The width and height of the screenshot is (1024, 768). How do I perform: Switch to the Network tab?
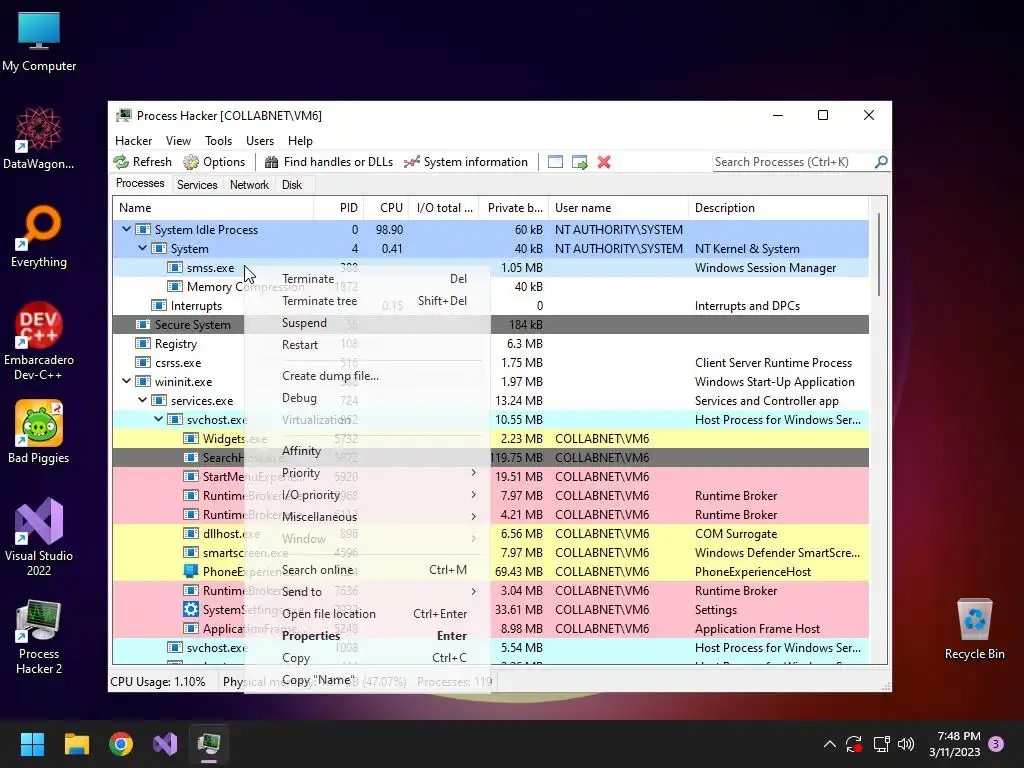coord(249,185)
